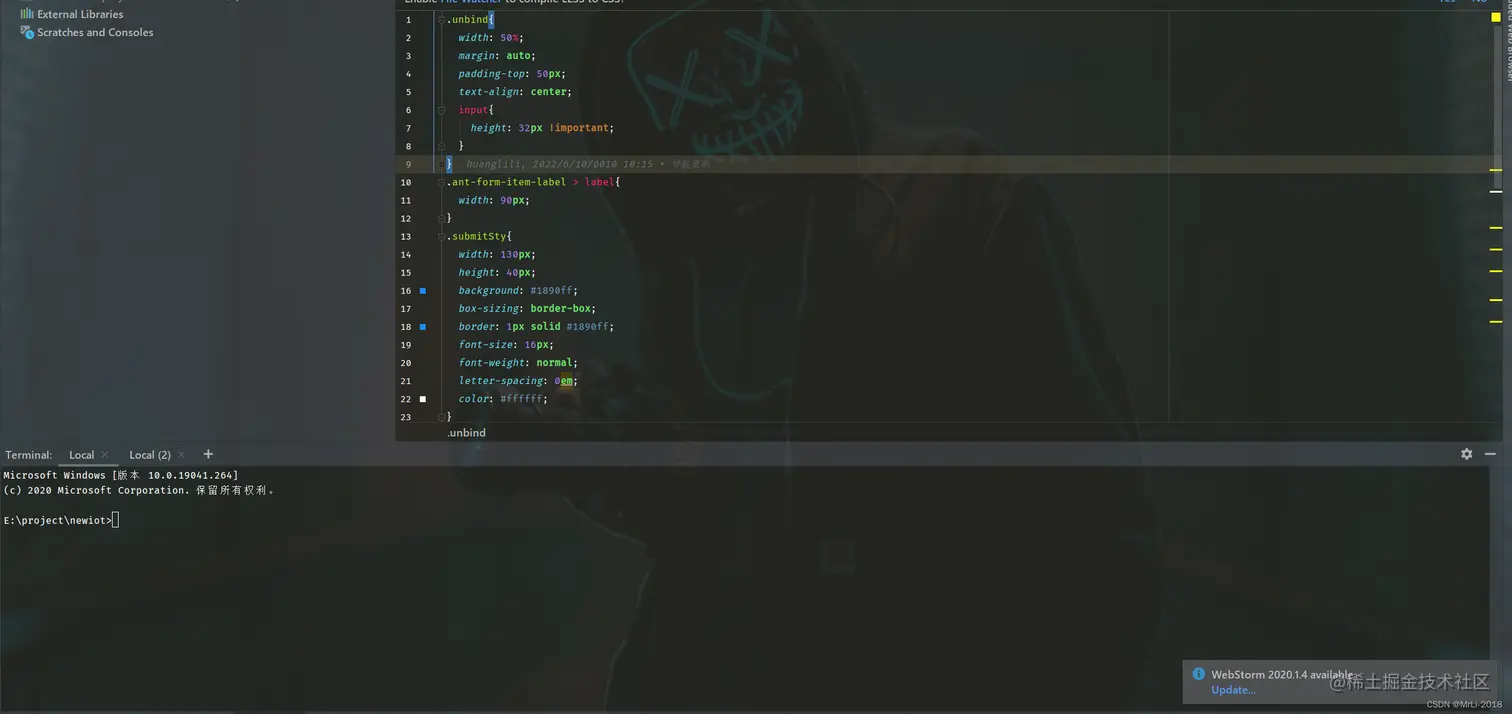Open white color swatch on line 22
The height and width of the screenshot is (714, 1512).
click(x=423, y=398)
